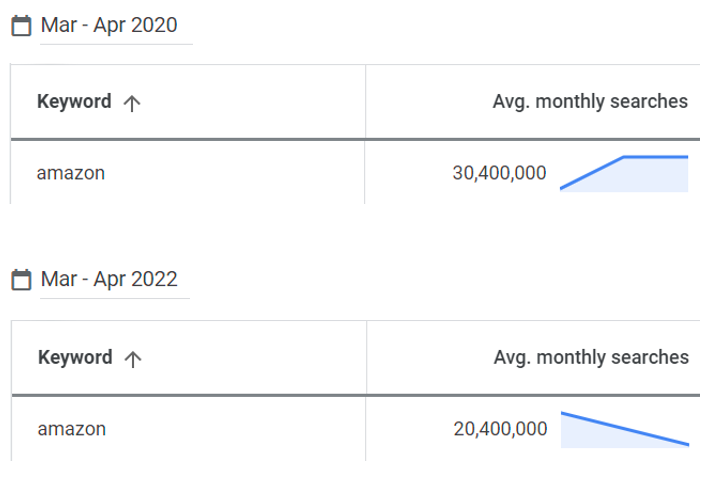Open the Mar - Apr 2022 date range picker
Screen dimensions: 709x480
109,279
